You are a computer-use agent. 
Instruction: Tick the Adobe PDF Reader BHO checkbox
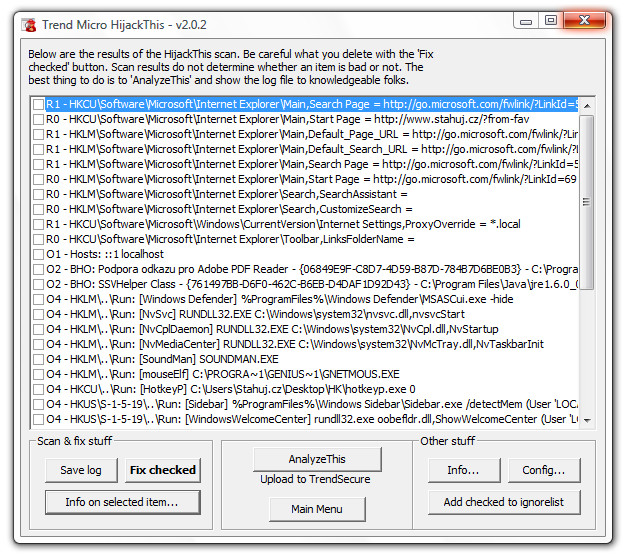coord(38,269)
